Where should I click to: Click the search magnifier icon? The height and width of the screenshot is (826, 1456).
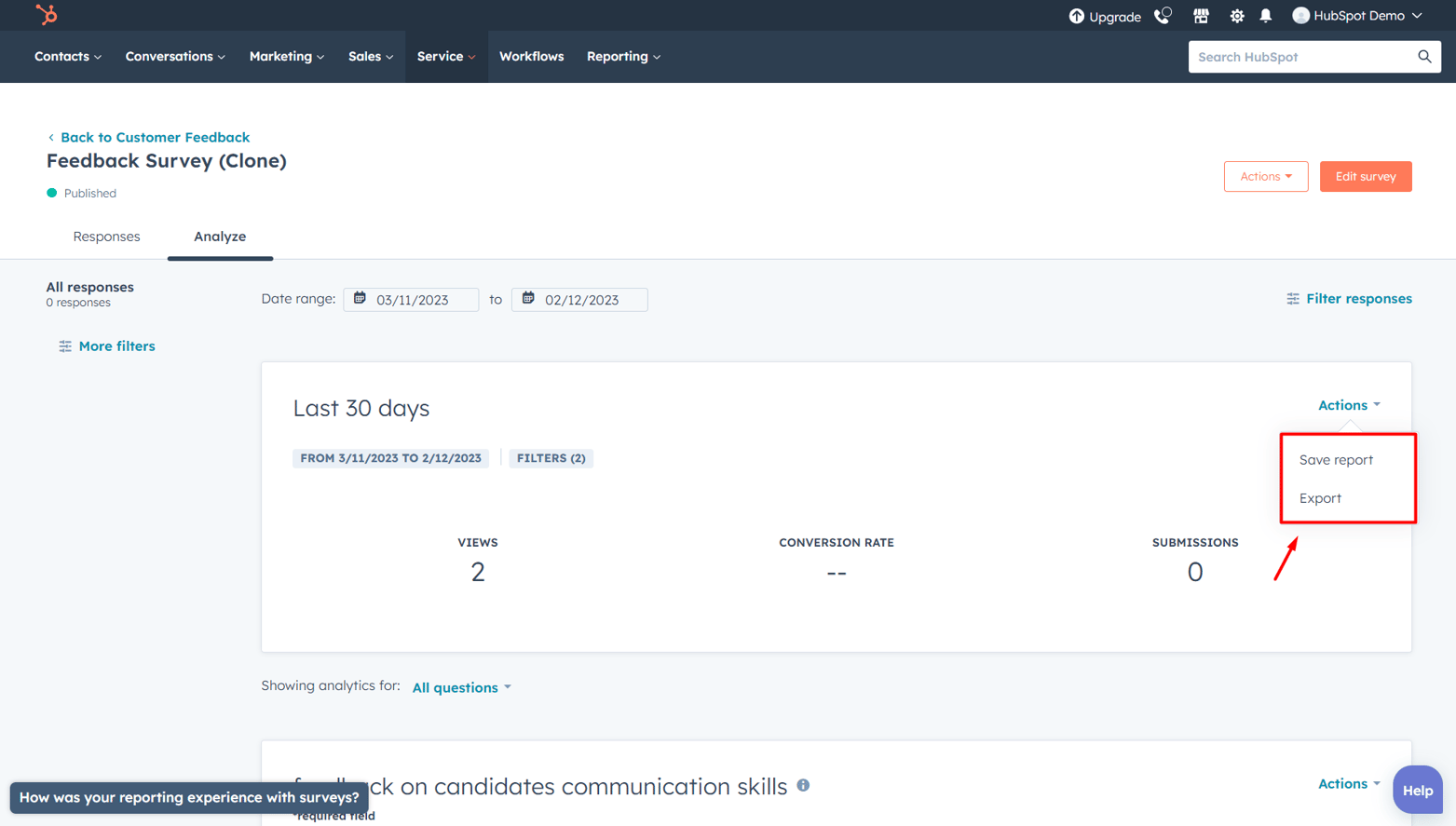pyautogui.click(x=1424, y=56)
